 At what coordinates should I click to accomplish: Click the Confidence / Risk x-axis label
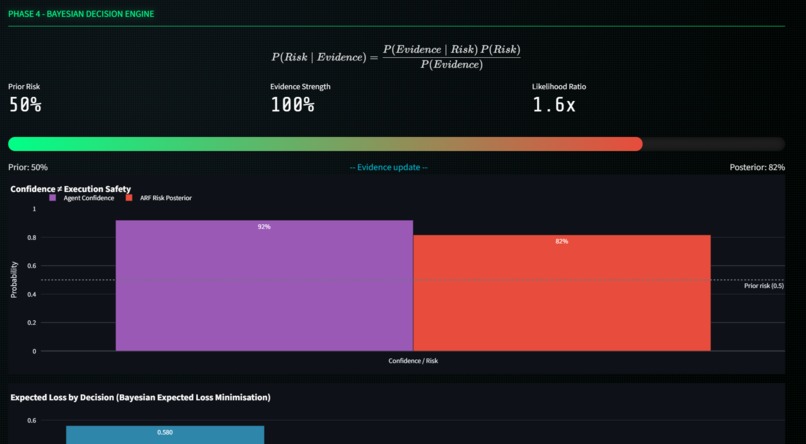413,361
